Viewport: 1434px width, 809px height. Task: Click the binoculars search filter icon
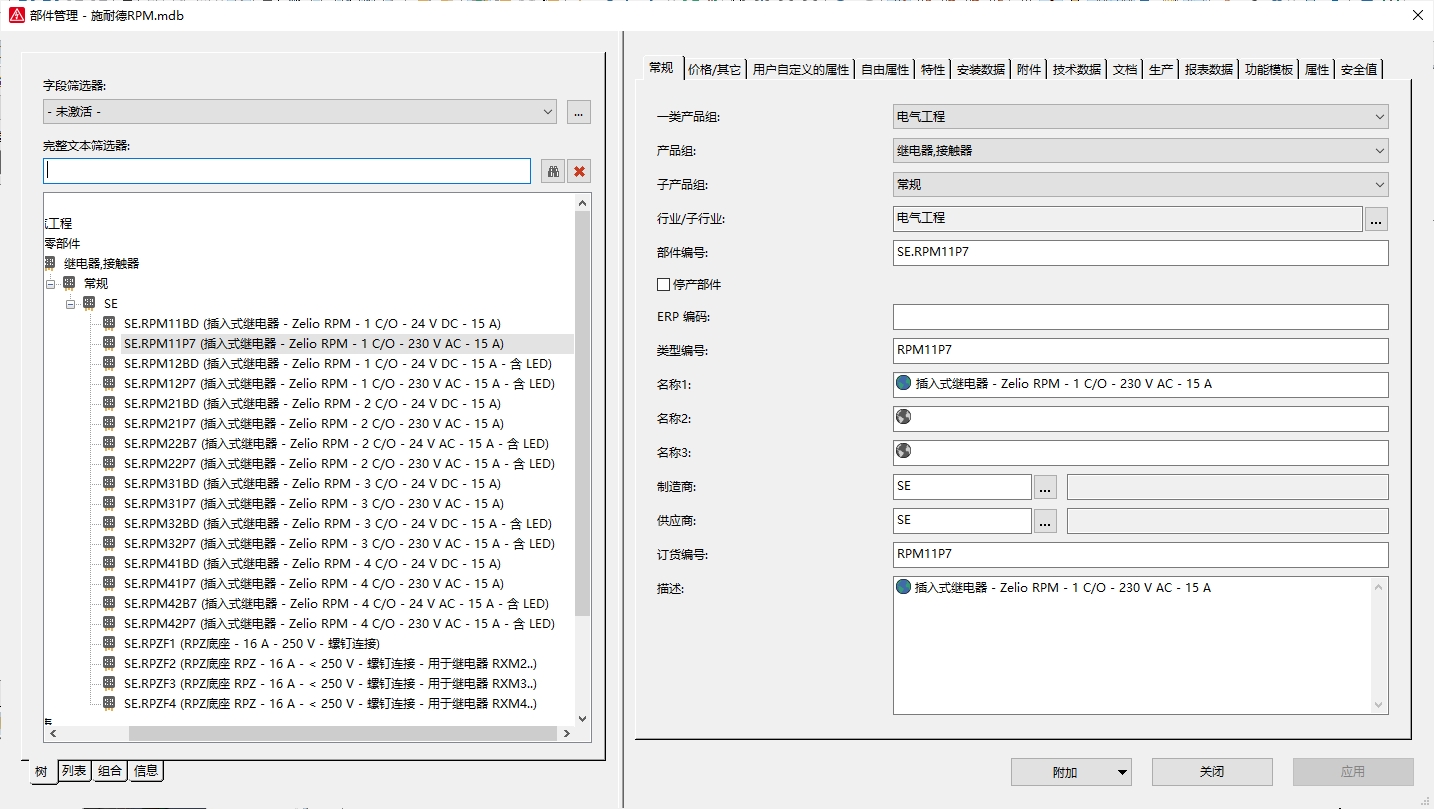pos(553,171)
